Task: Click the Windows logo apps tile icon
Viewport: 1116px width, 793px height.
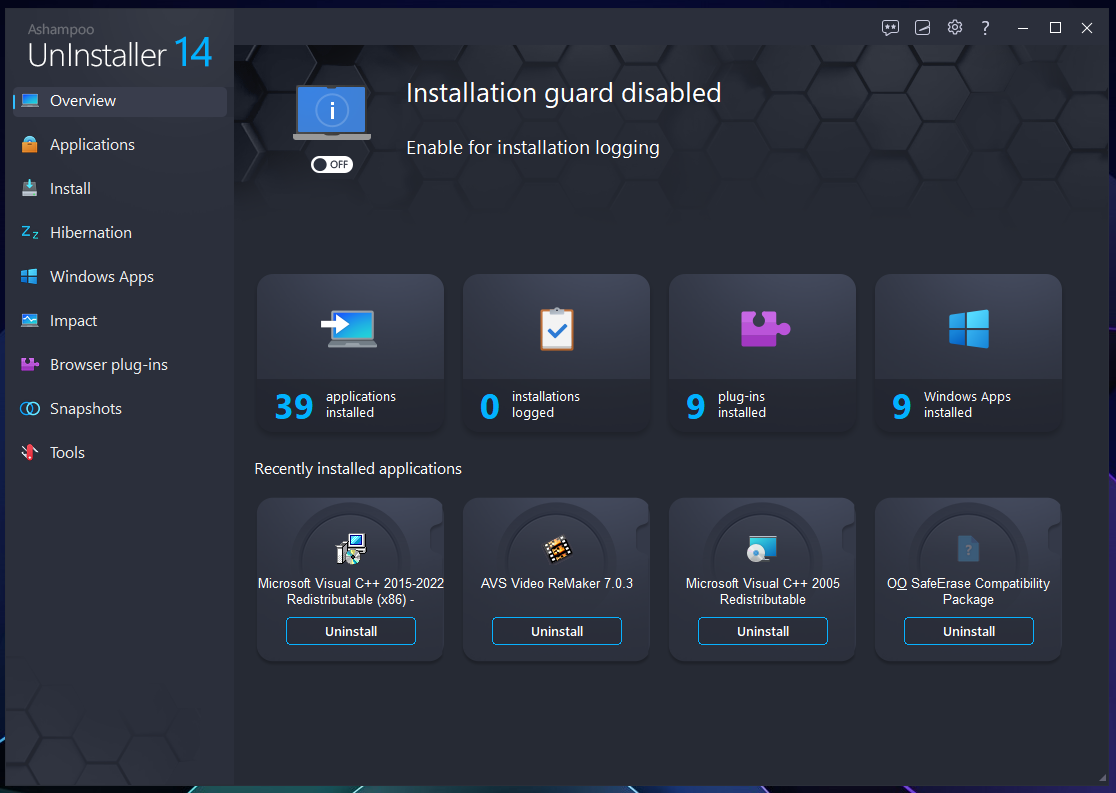Action: coord(968,328)
